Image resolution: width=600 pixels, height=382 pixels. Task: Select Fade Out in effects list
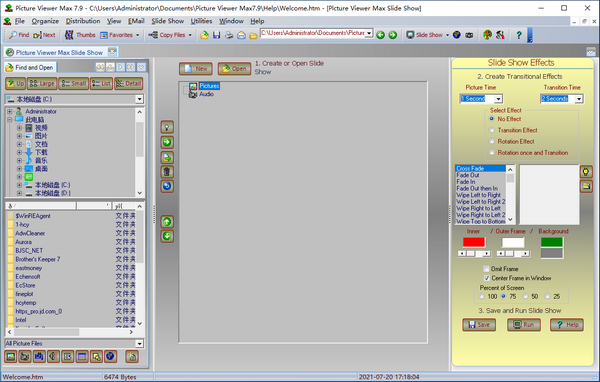pos(468,175)
